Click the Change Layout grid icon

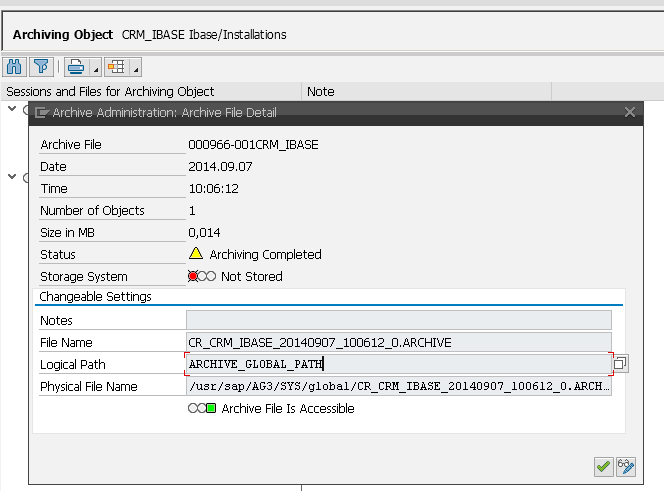pyautogui.click(x=116, y=67)
